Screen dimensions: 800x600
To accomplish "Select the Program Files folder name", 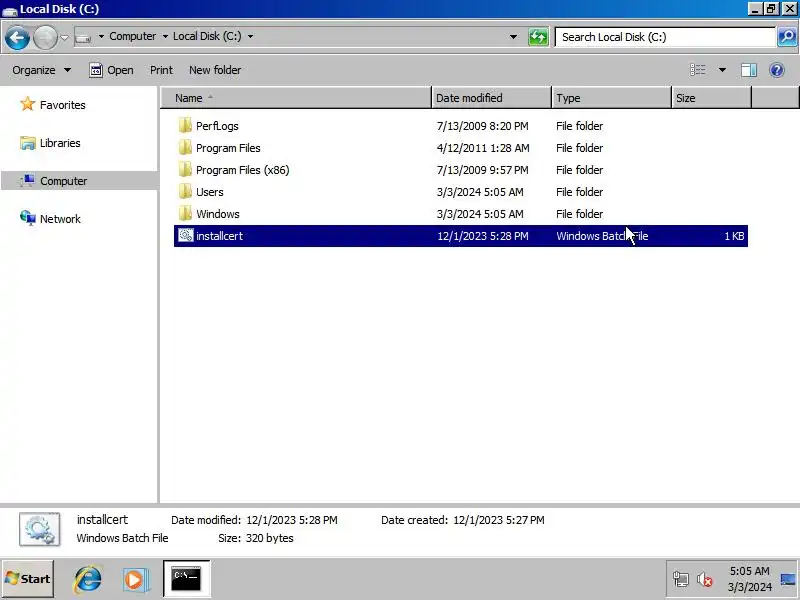I will pos(228,148).
